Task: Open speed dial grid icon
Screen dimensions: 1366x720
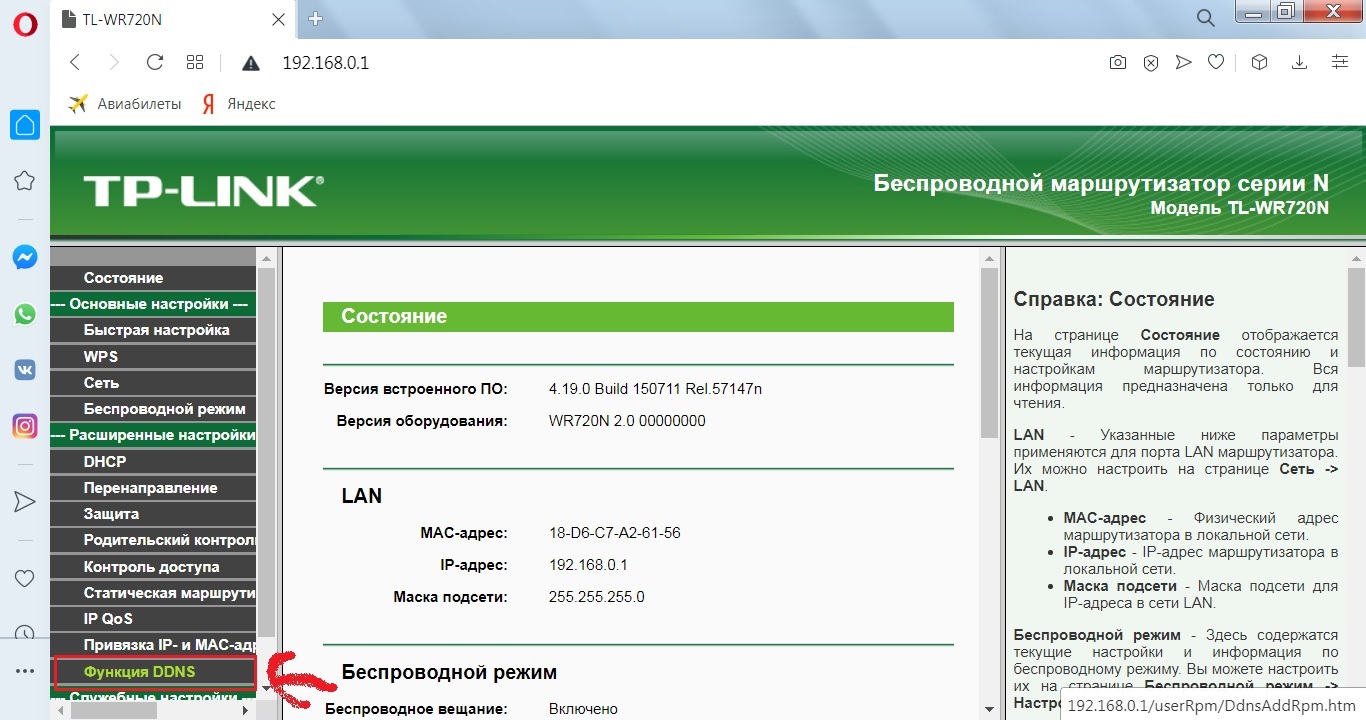Action: tap(195, 63)
